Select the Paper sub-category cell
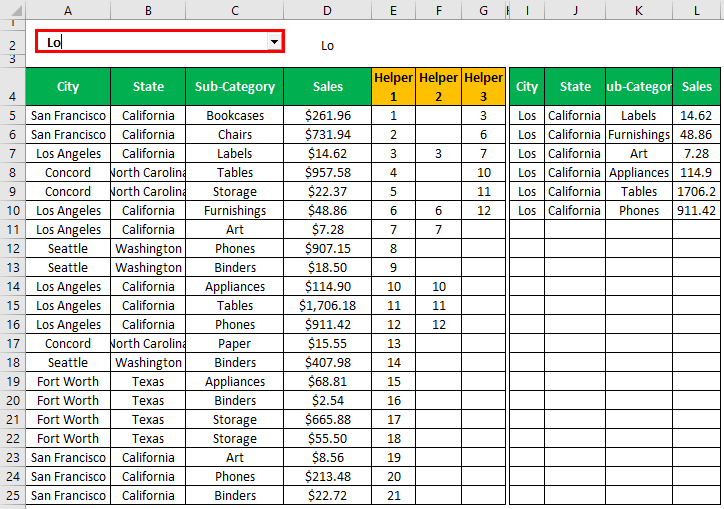 point(235,343)
